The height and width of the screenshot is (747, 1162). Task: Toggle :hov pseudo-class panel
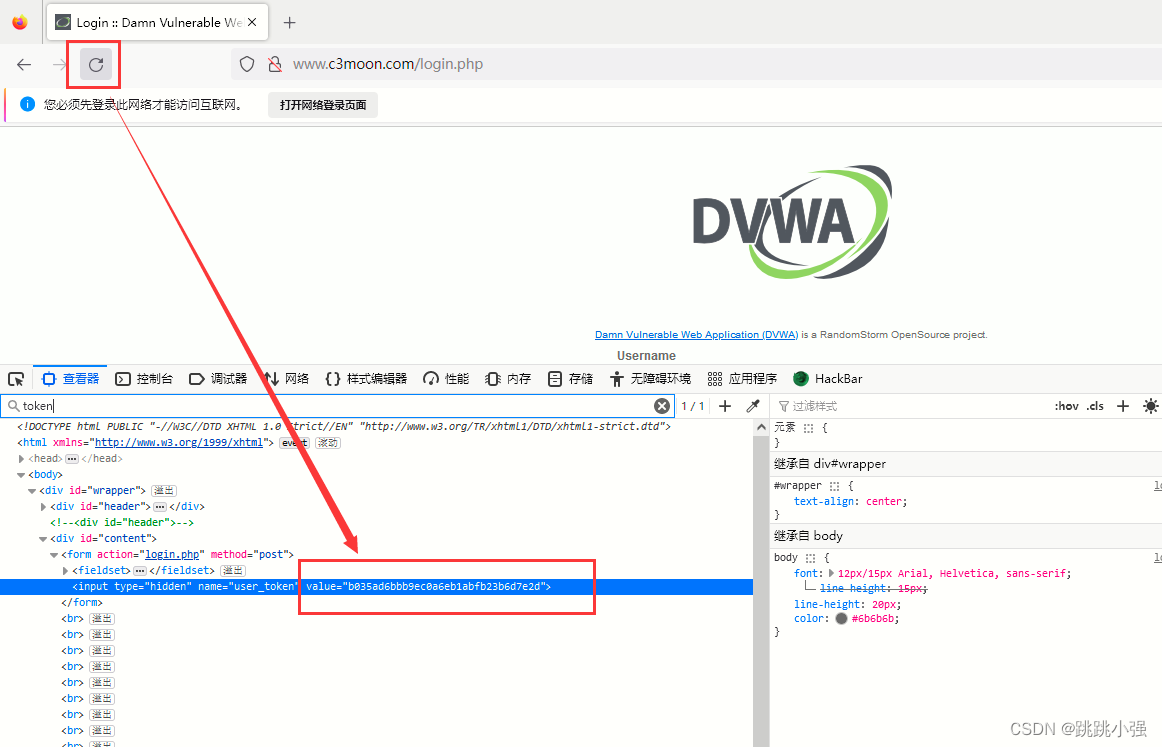[x=1066, y=406]
